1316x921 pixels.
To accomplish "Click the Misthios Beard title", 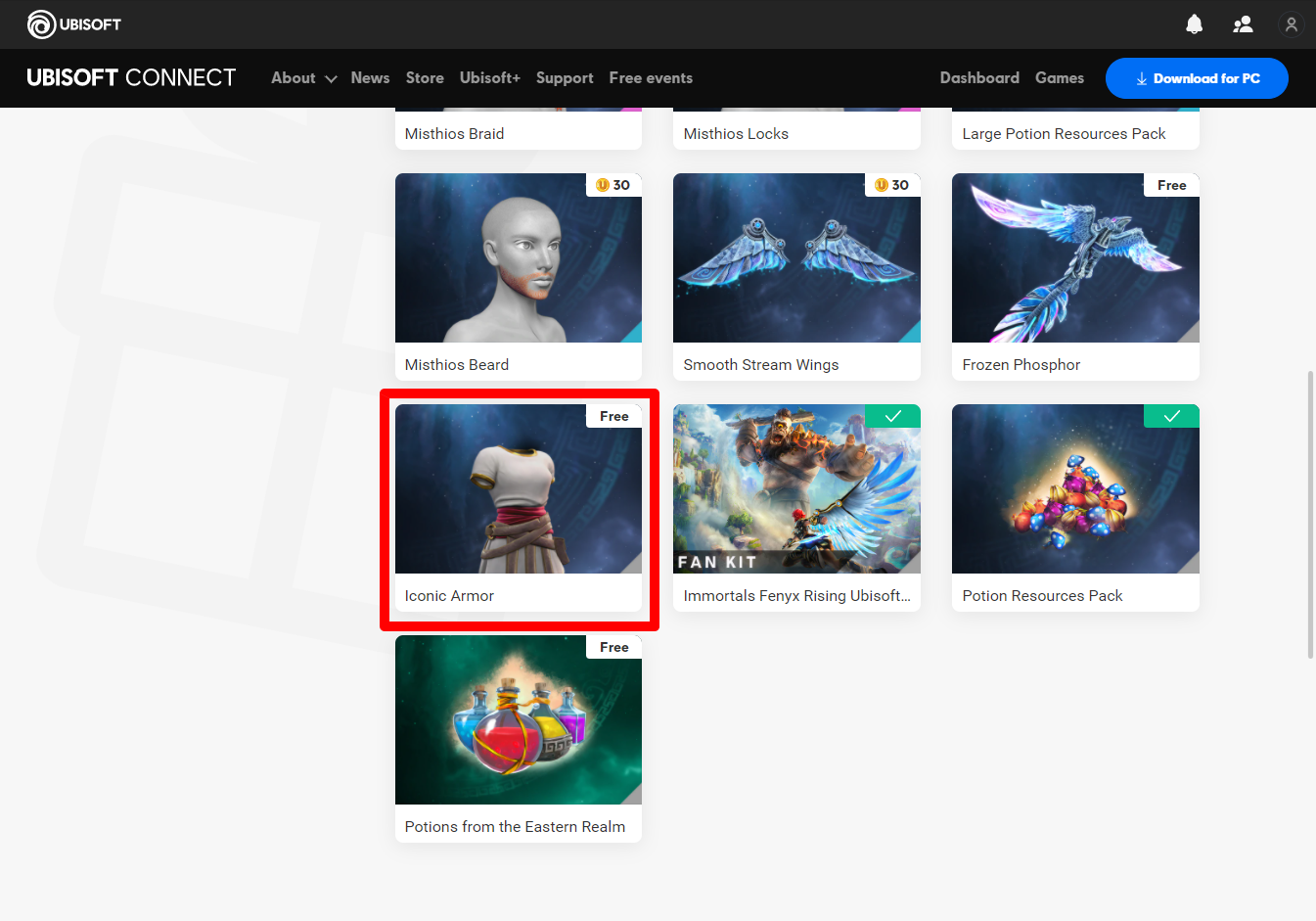I will point(457,365).
